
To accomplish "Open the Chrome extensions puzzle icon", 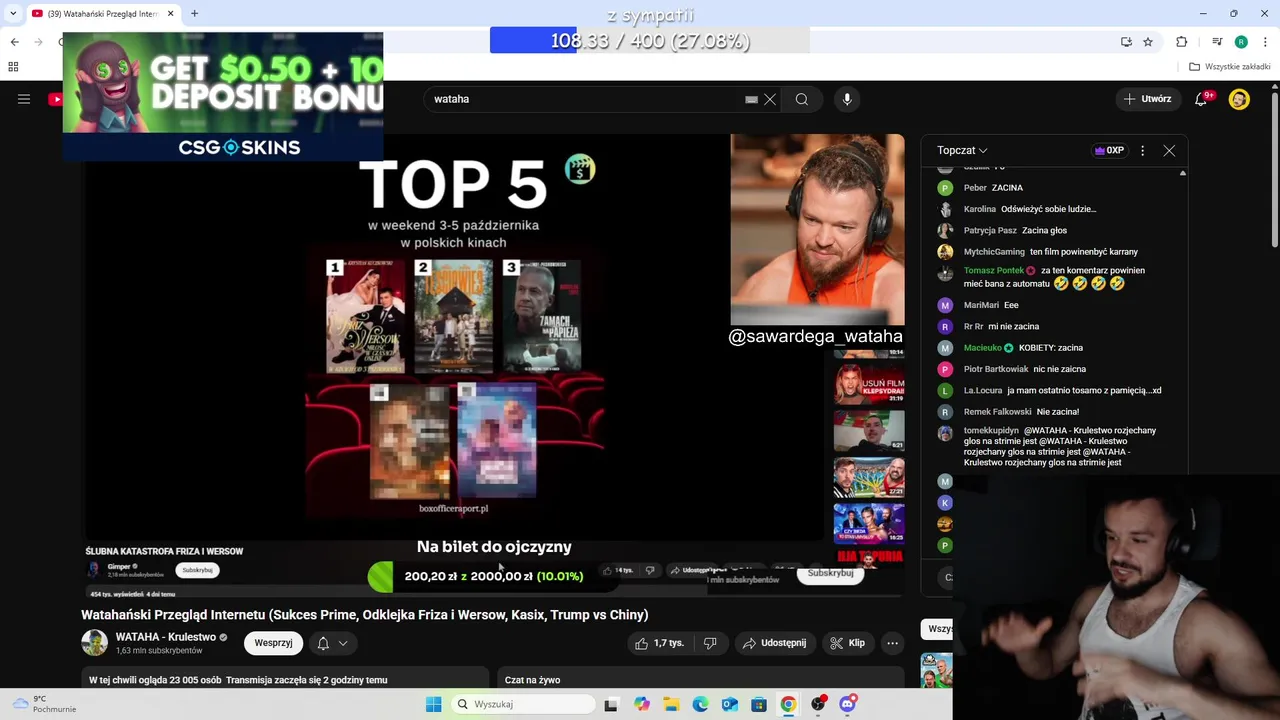I will pyautogui.click(x=1182, y=41).
